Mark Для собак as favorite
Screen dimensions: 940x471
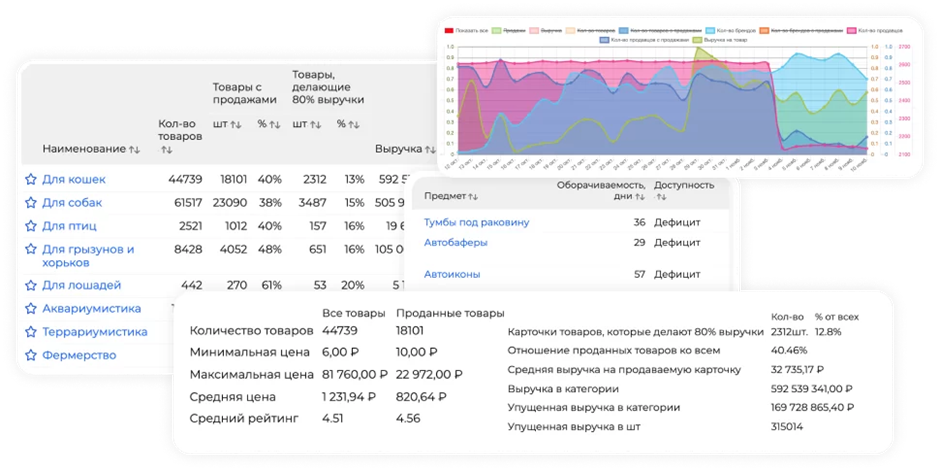click(x=31, y=202)
